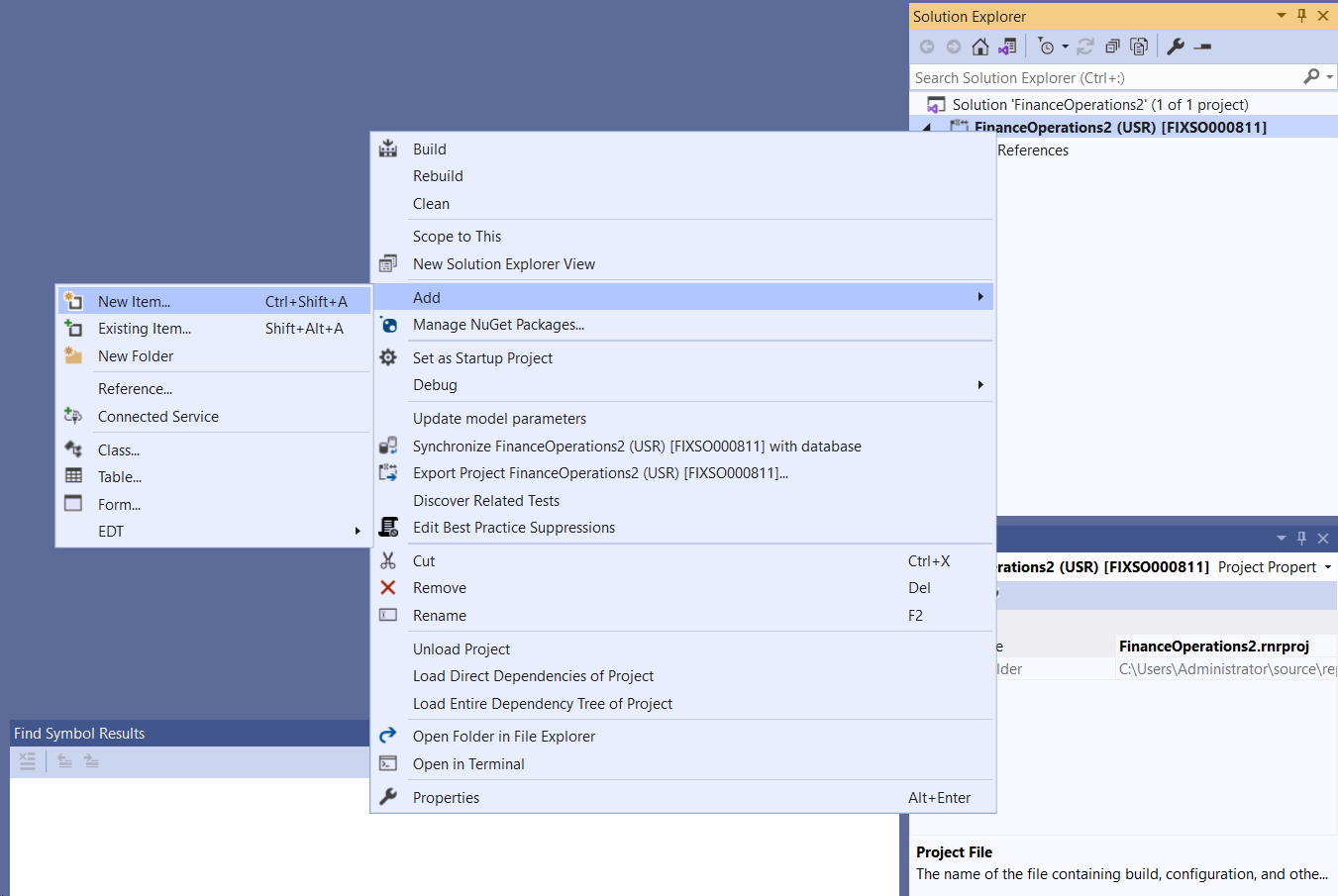This screenshot has width=1338, height=896.
Task: Click the wrench icon beside Properties menu entry
Action: click(x=388, y=797)
